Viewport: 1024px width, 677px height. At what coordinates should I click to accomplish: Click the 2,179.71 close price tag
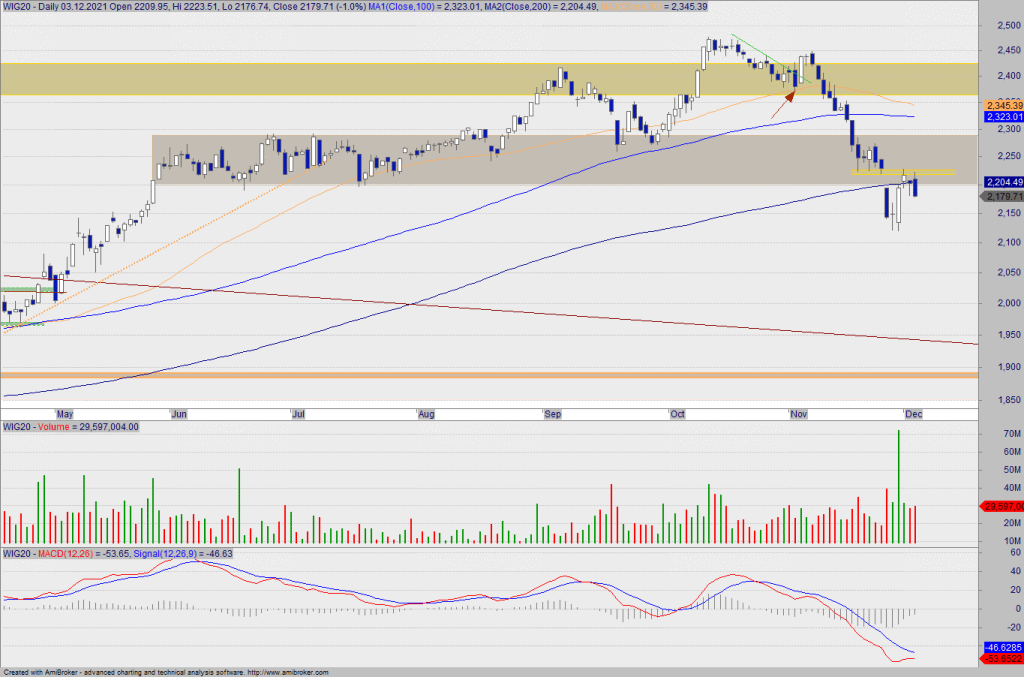[x=1003, y=197]
